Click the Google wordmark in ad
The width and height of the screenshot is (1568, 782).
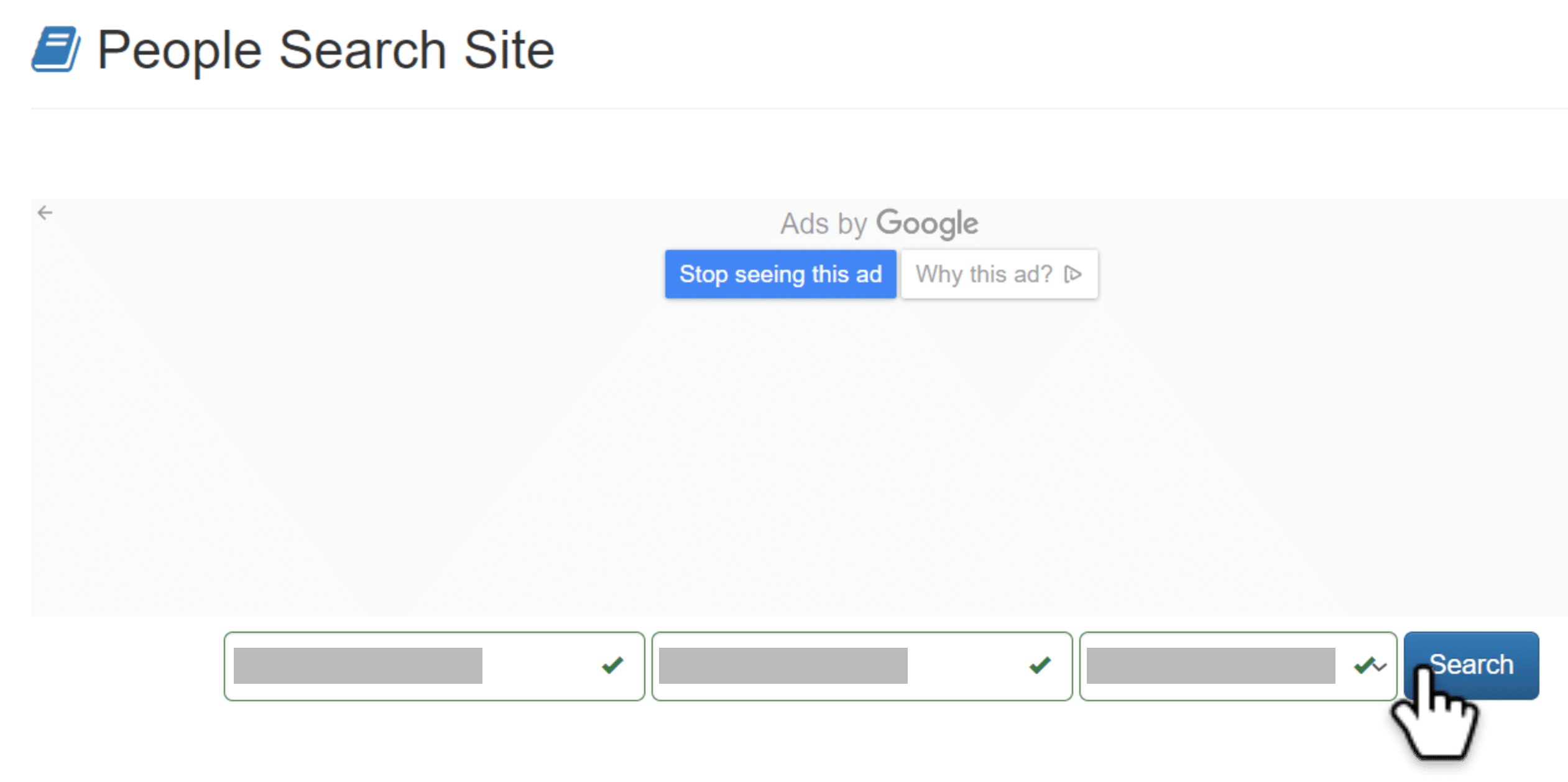click(x=927, y=224)
